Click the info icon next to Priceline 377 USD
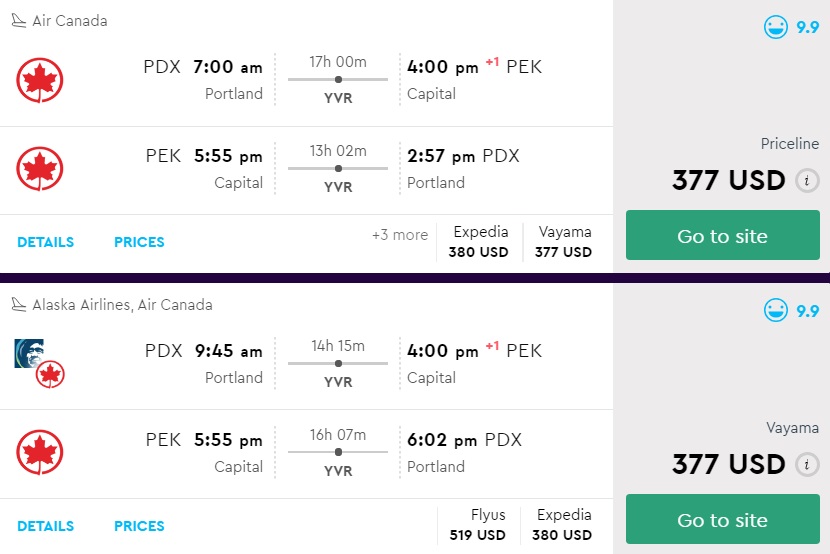830x554 pixels. (806, 181)
